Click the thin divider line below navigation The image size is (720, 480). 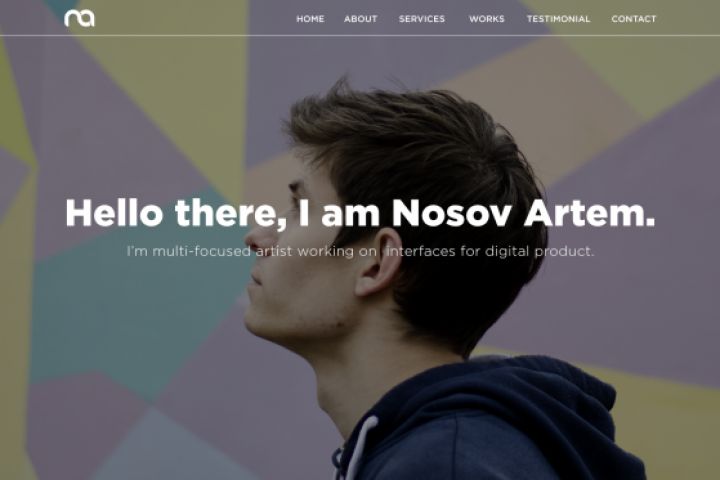pyautogui.click(x=360, y=35)
